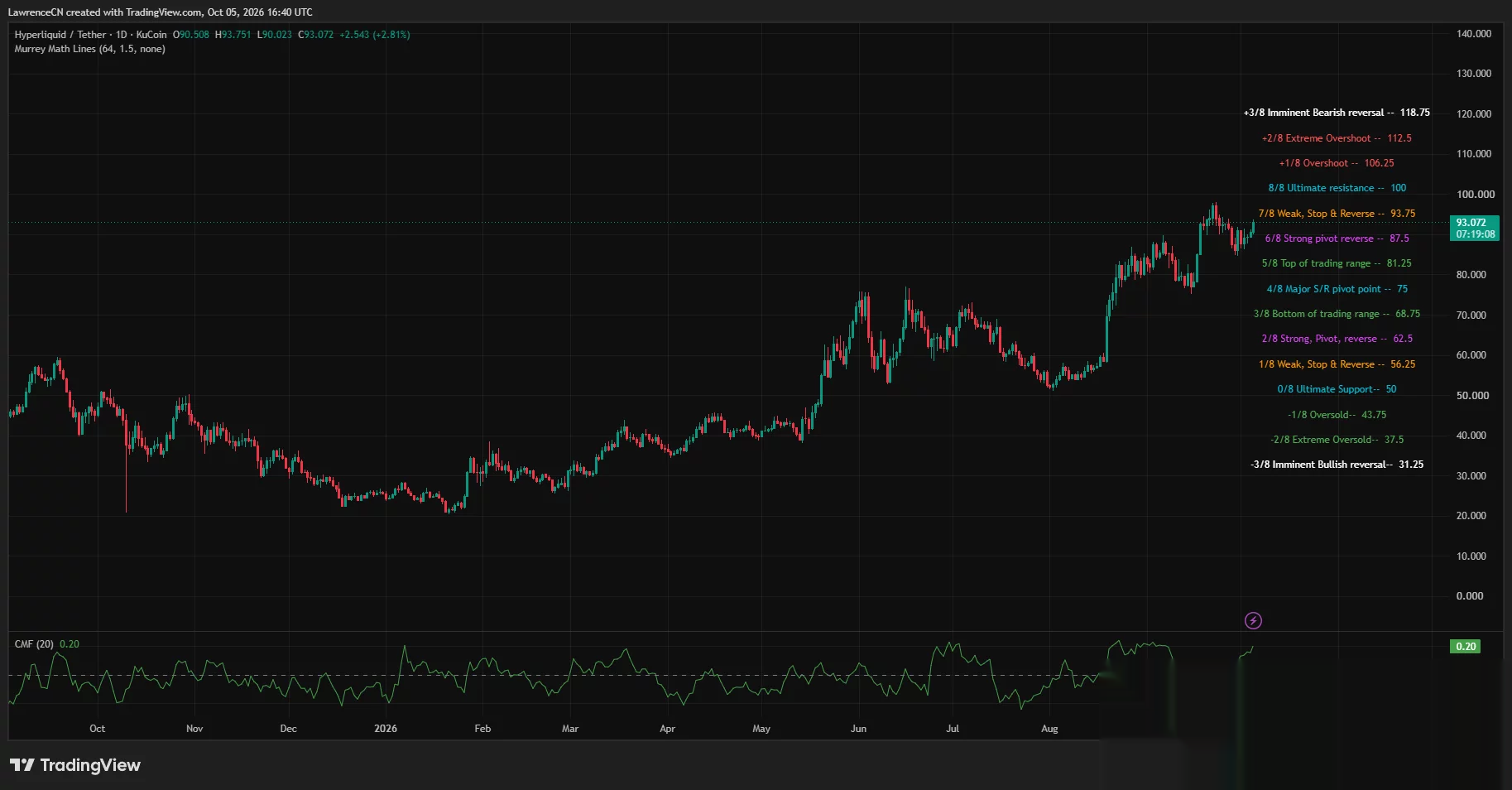The width and height of the screenshot is (1512, 790).
Task: Click the 140.000 price axis label
Action: pyautogui.click(x=1474, y=34)
